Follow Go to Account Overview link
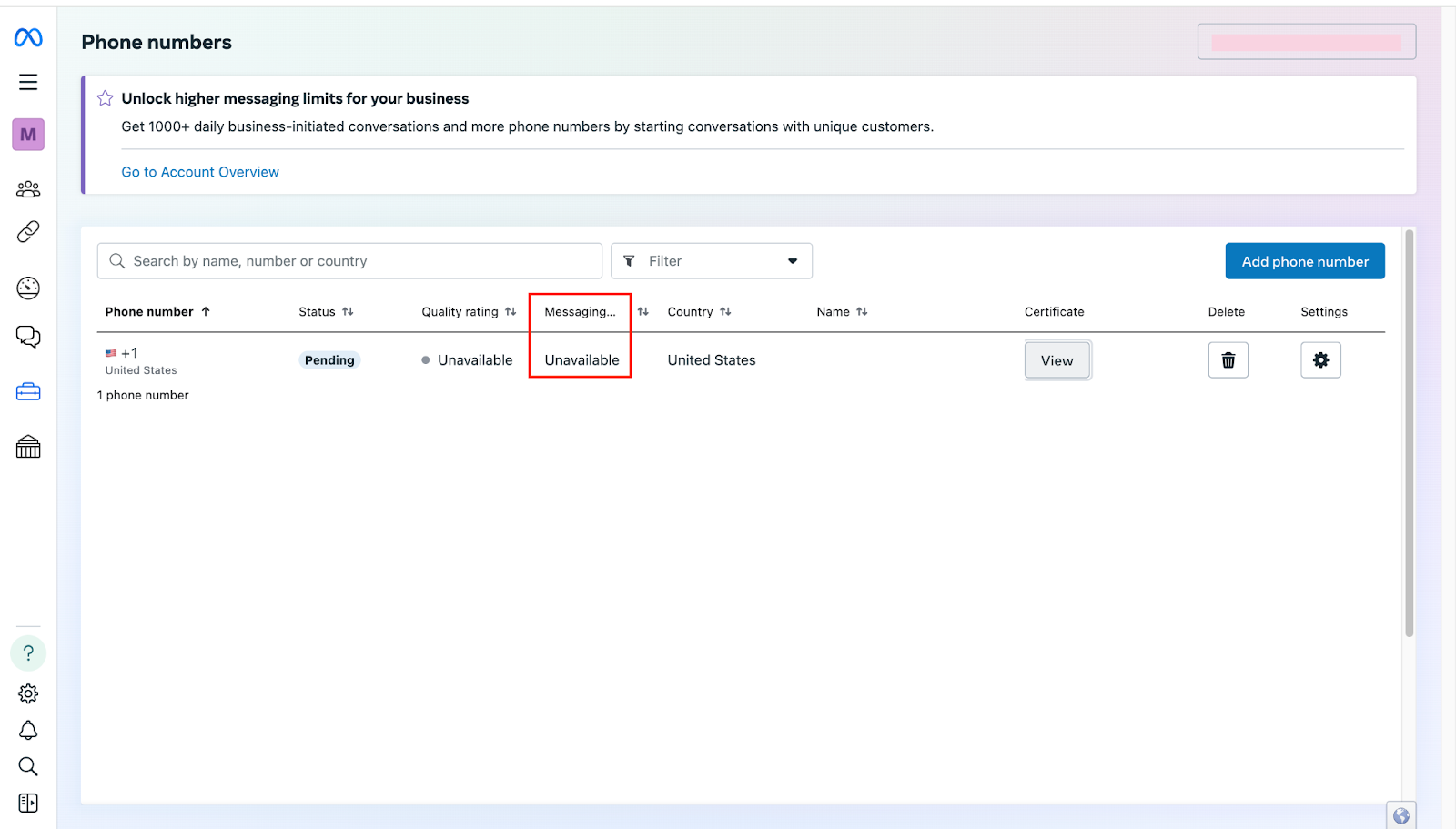 (200, 172)
